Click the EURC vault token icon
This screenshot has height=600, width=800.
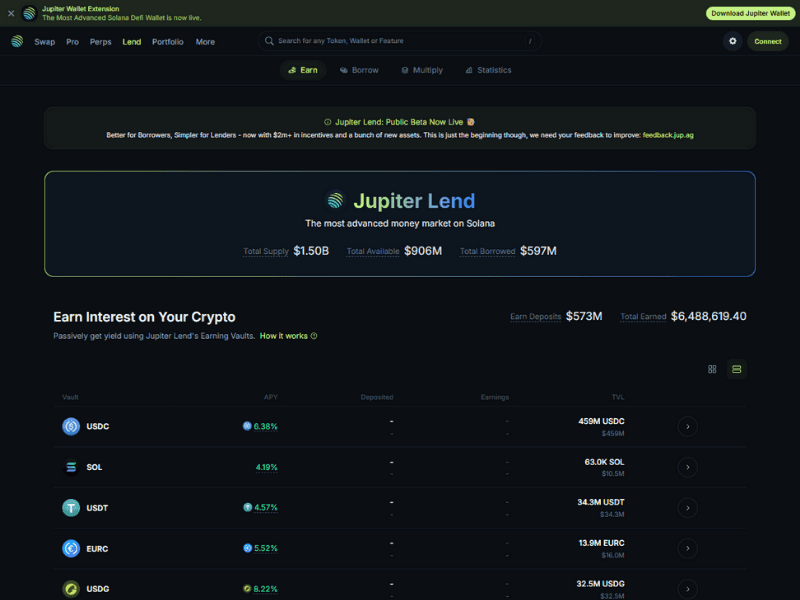(x=71, y=548)
